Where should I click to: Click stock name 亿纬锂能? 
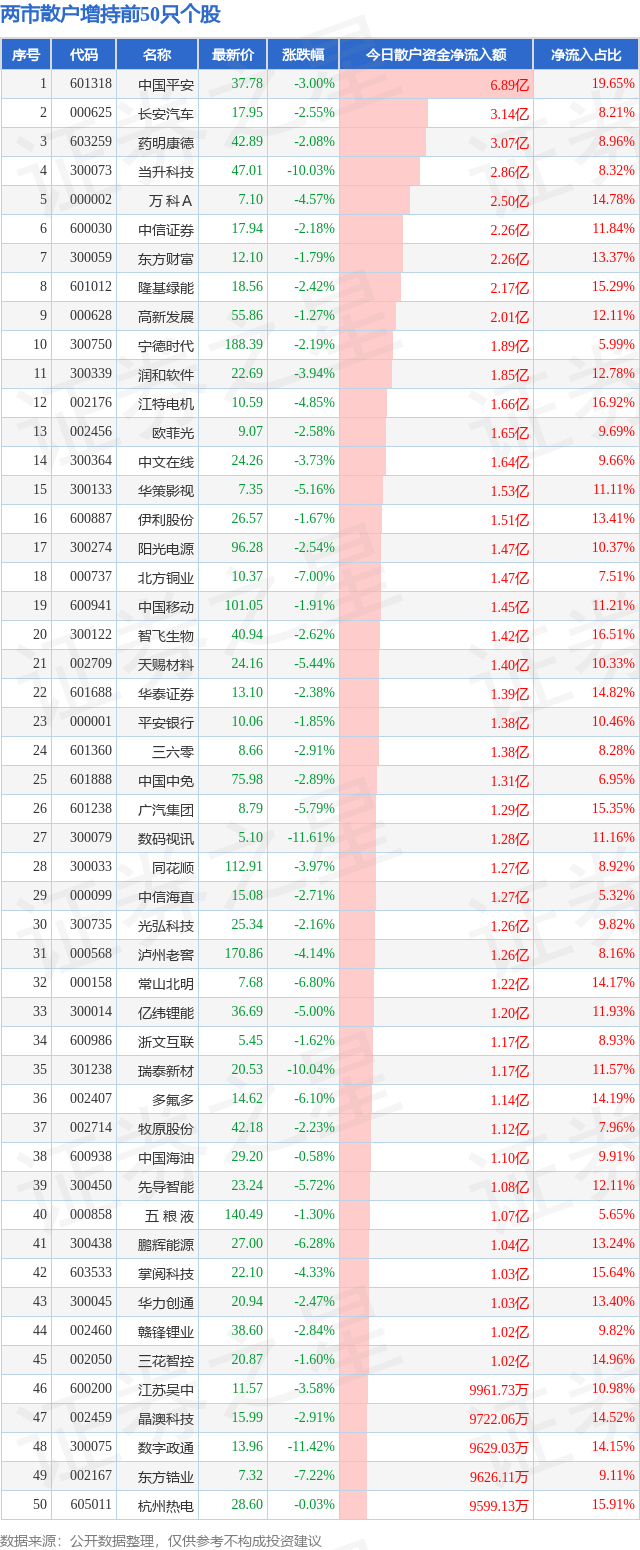(166, 1013)
